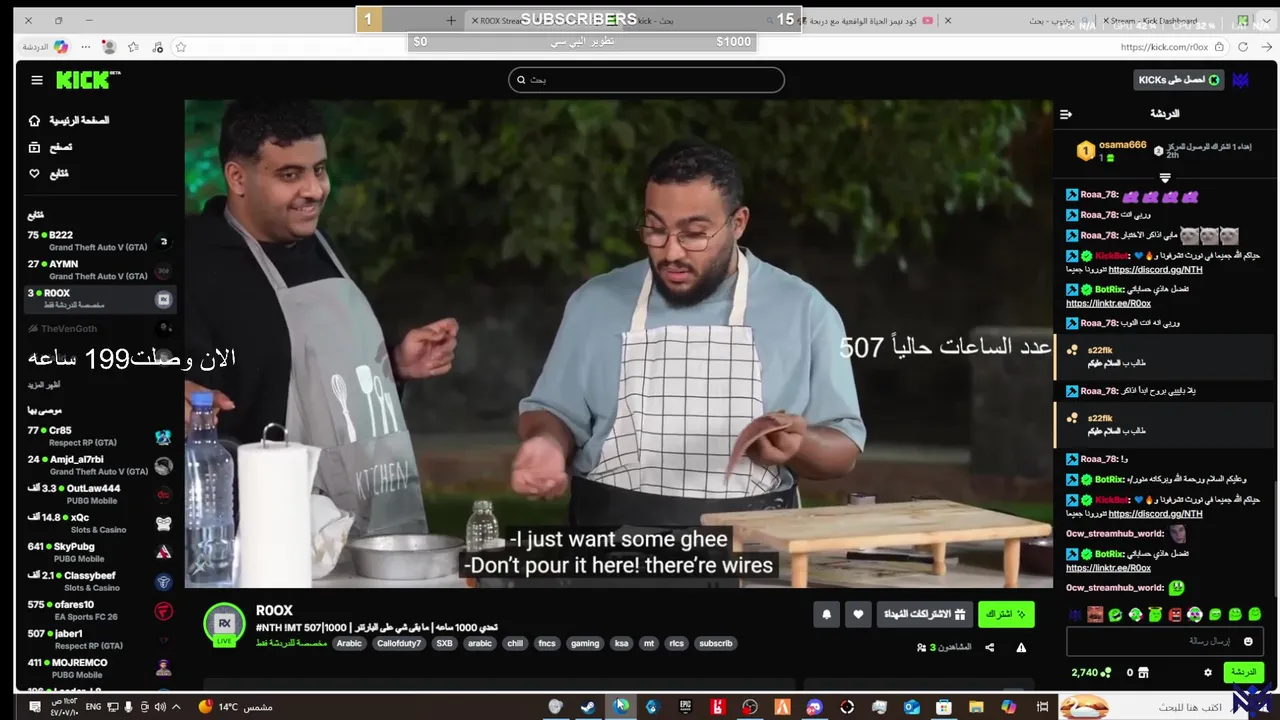Open the ofares10 EA Sports channel

[99, 610]
